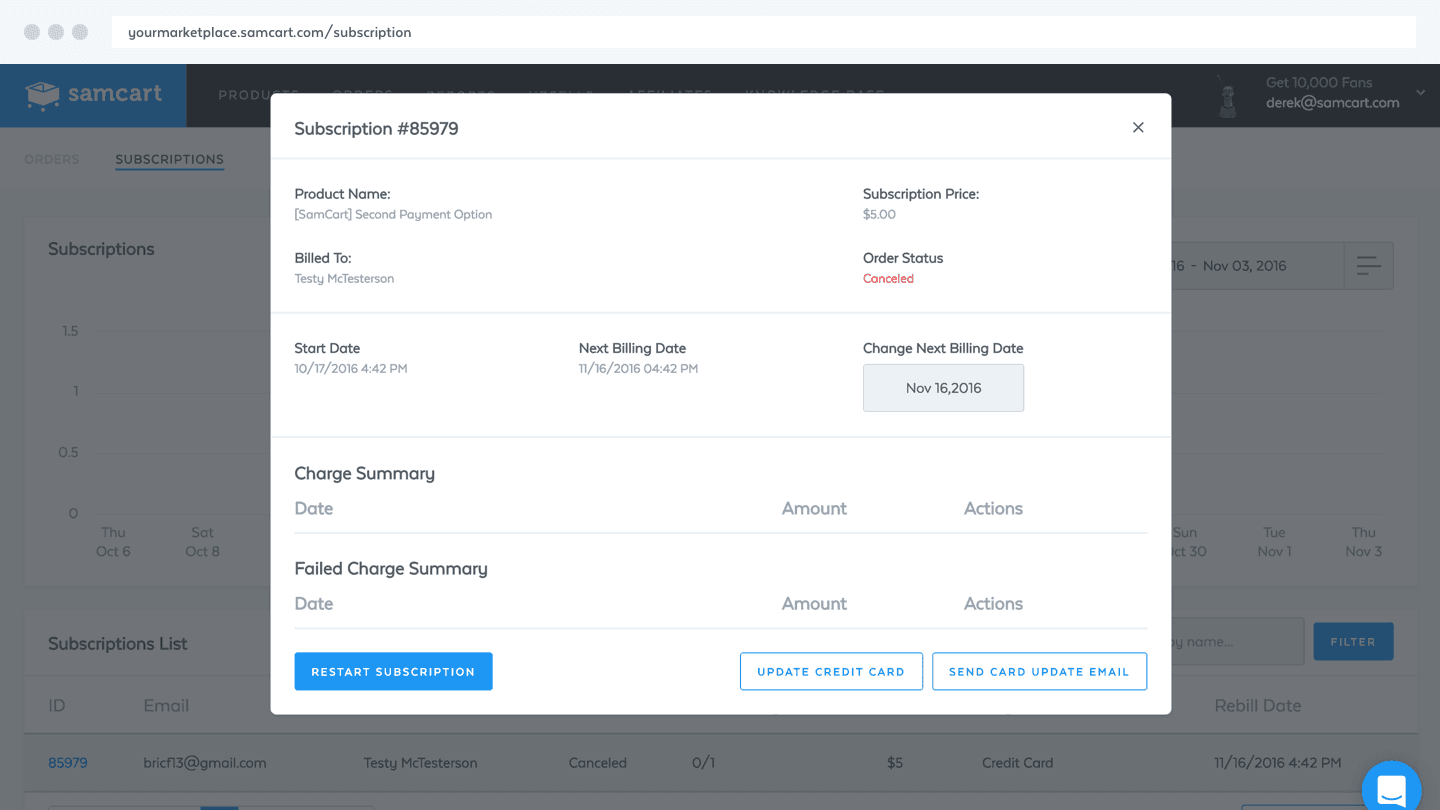The height and width of the screenshot is (810, 1440).
Task: Click the user avatar icon in the header
Action: coord(1227,95)
